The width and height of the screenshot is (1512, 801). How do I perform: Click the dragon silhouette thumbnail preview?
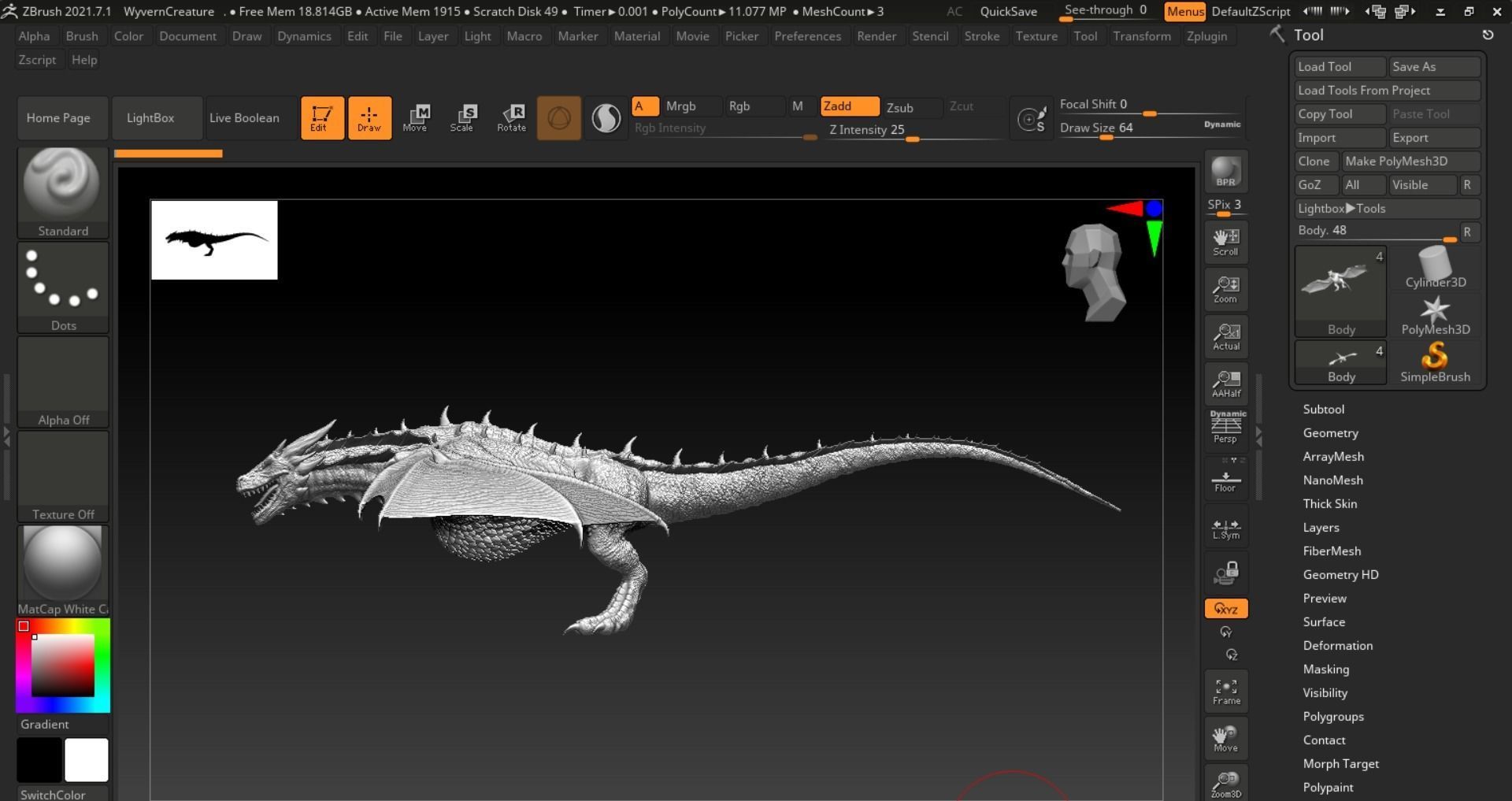pyautogui.click(x=214, y=240)
